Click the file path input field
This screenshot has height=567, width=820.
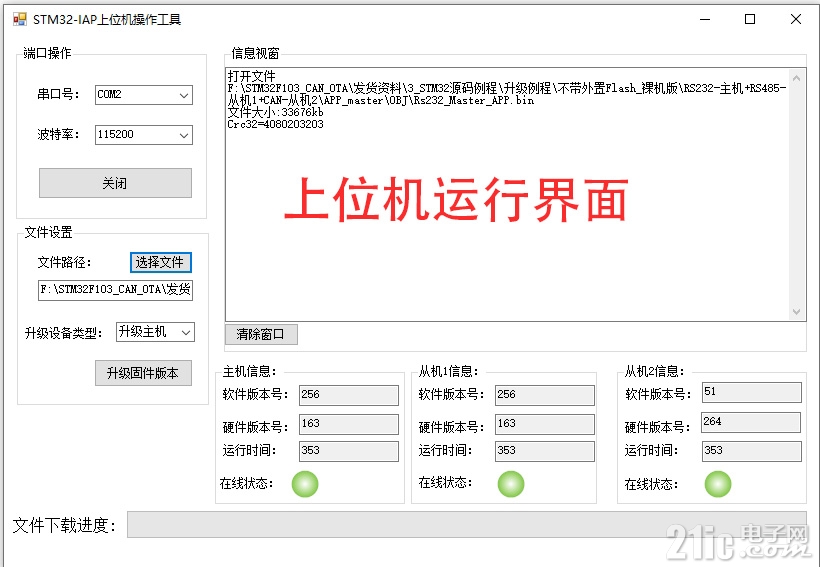tap(115, 290)
